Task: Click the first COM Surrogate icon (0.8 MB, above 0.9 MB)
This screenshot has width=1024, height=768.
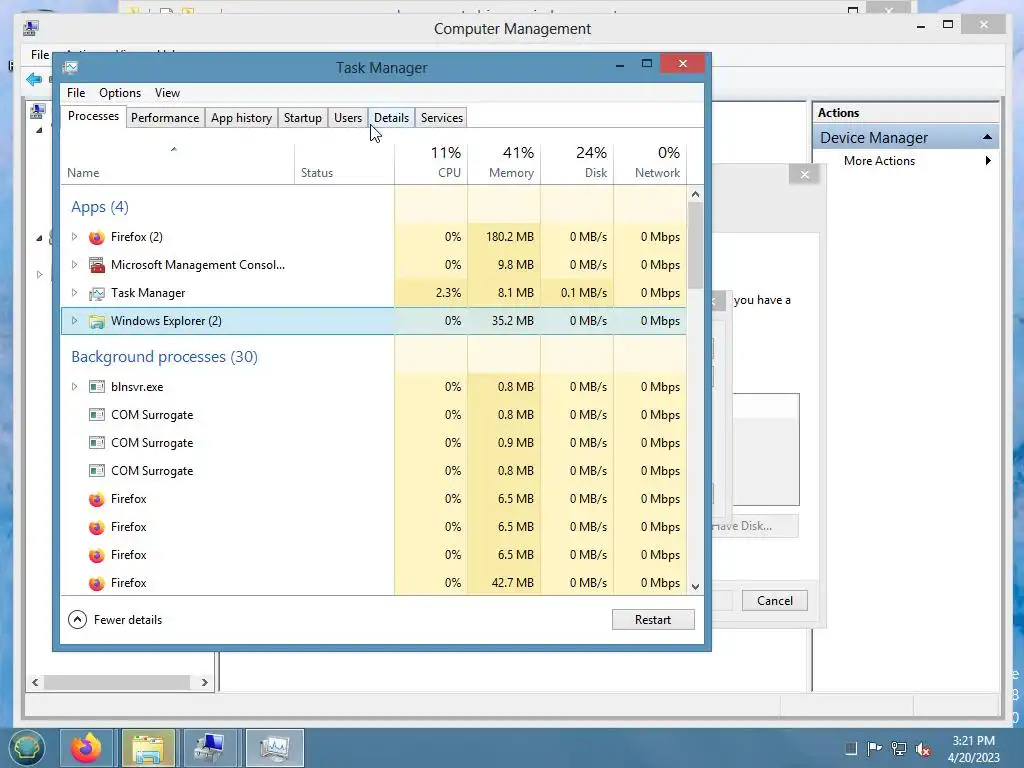Action: (97, 415)
